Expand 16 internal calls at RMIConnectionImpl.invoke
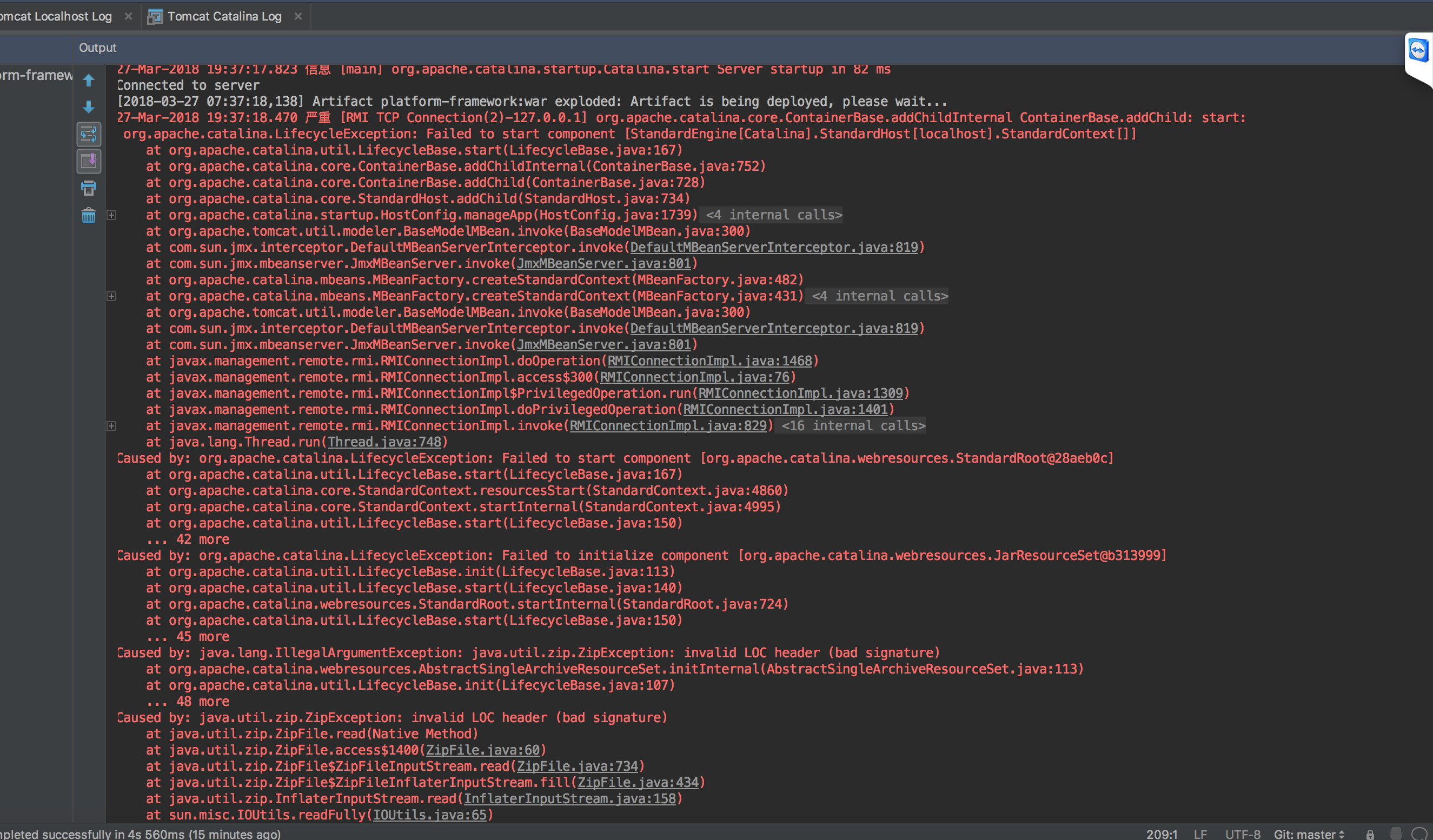1433x840 pixels. (112, 426)
